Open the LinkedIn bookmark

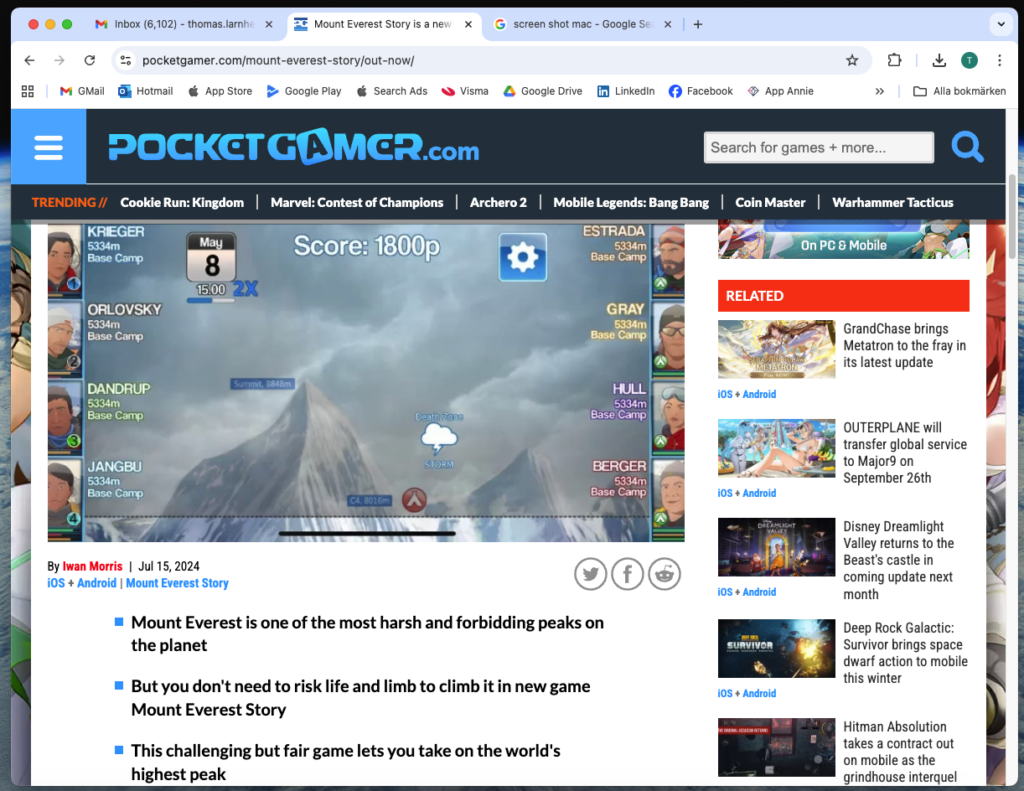(626, 91)
